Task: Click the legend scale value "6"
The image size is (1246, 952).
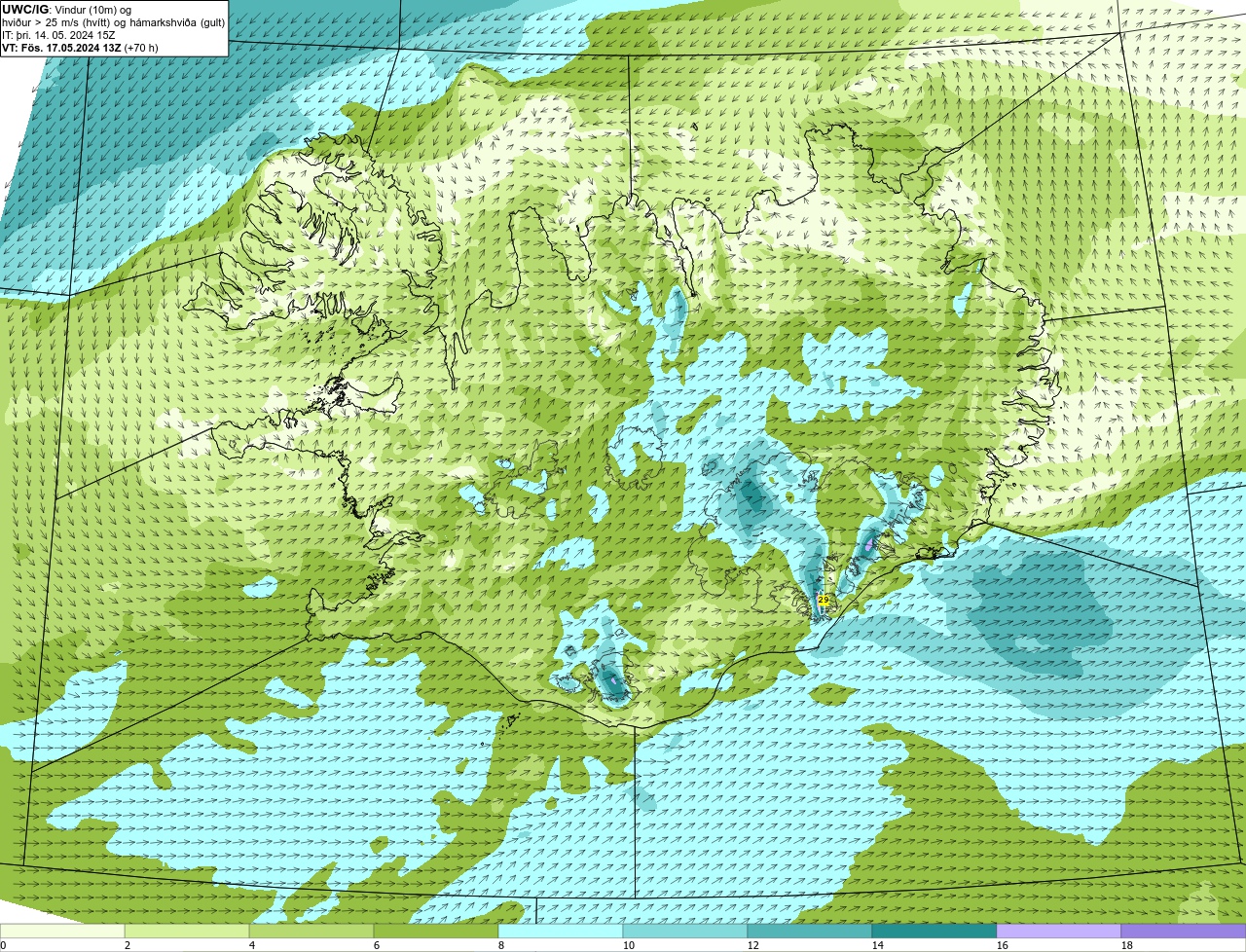Action: coord(377,945)
